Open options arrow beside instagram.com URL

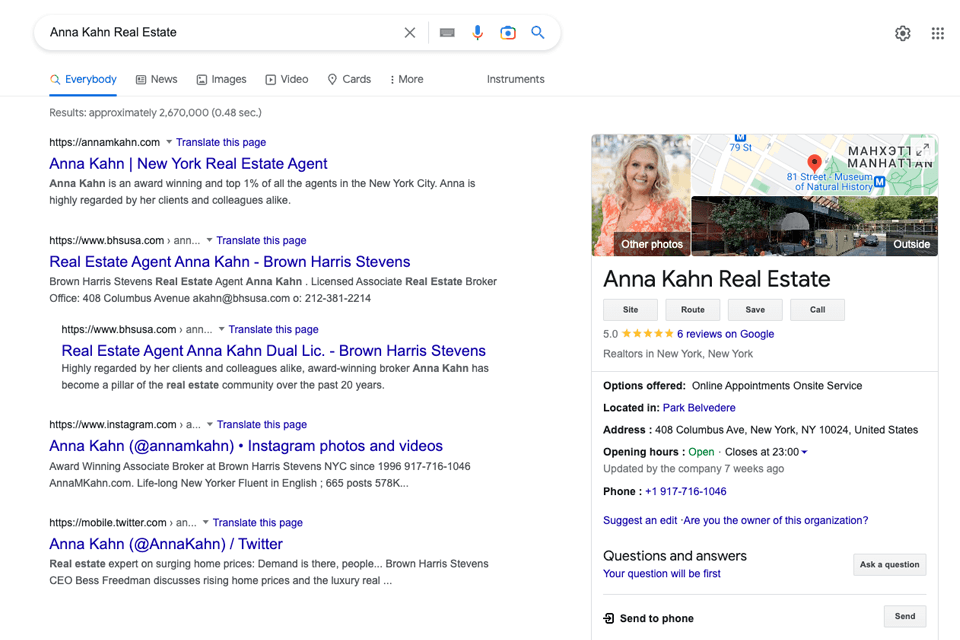[x=210, y=424]
